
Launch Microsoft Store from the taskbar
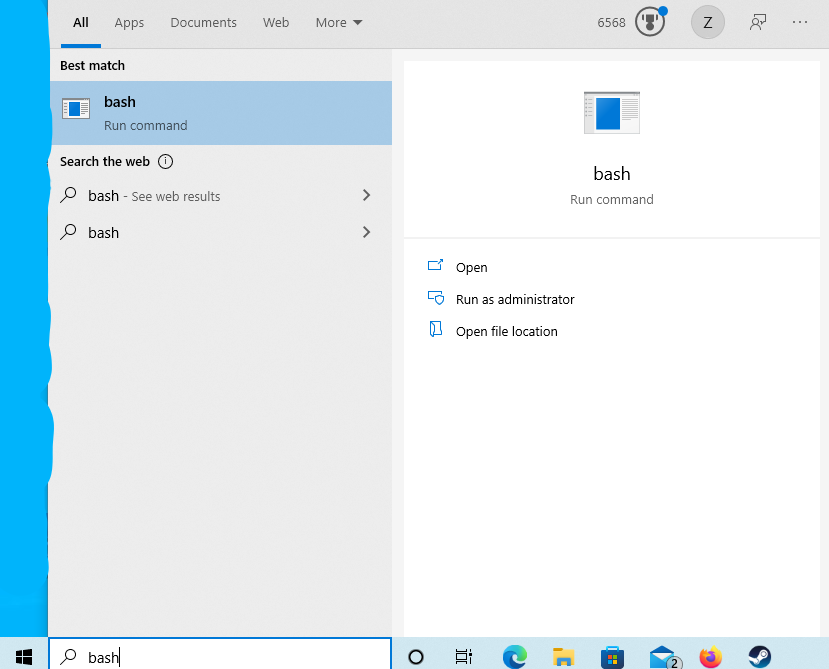[x=612, y=657]
